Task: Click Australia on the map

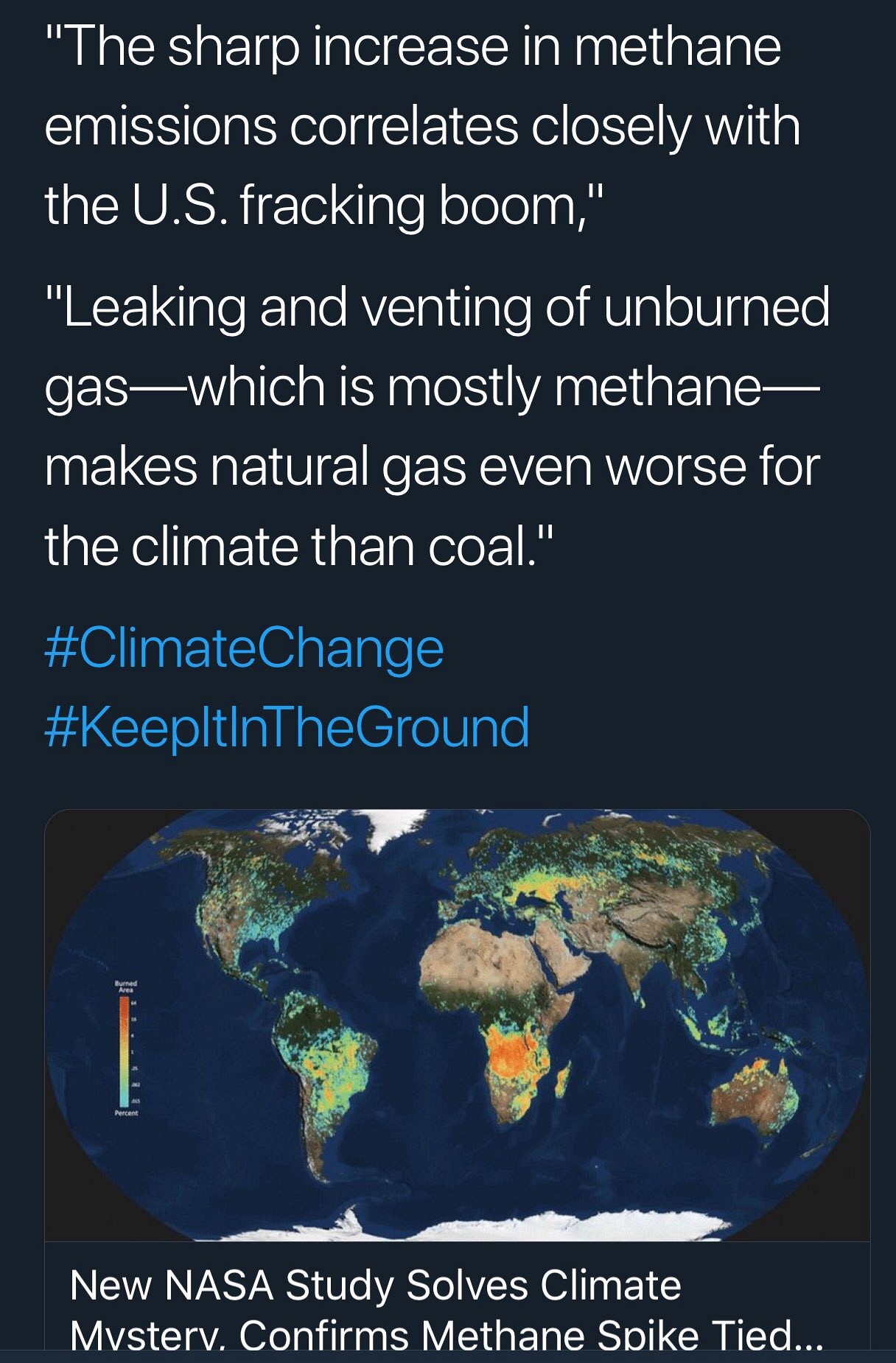Action: [757, 1091]
